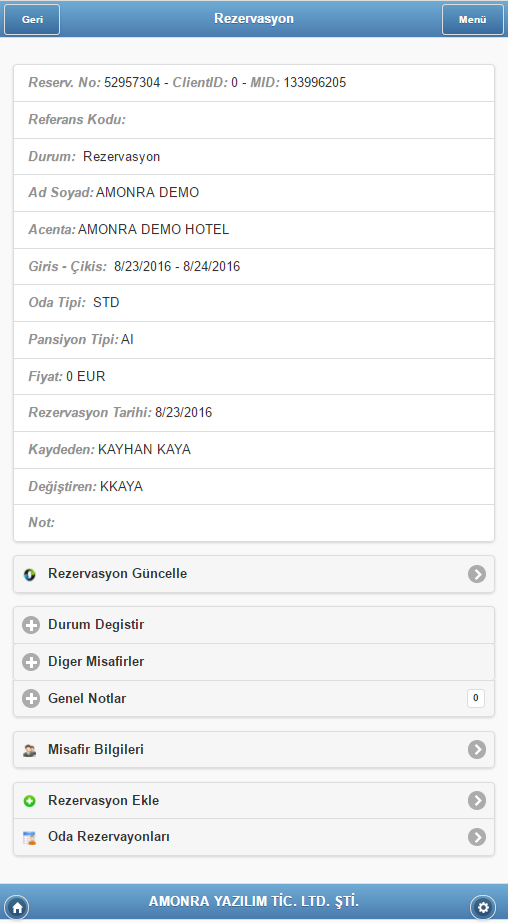Click the Misafir Bilgileri person icon
This screenshot has height=923, width=508.
coord(29,751)
